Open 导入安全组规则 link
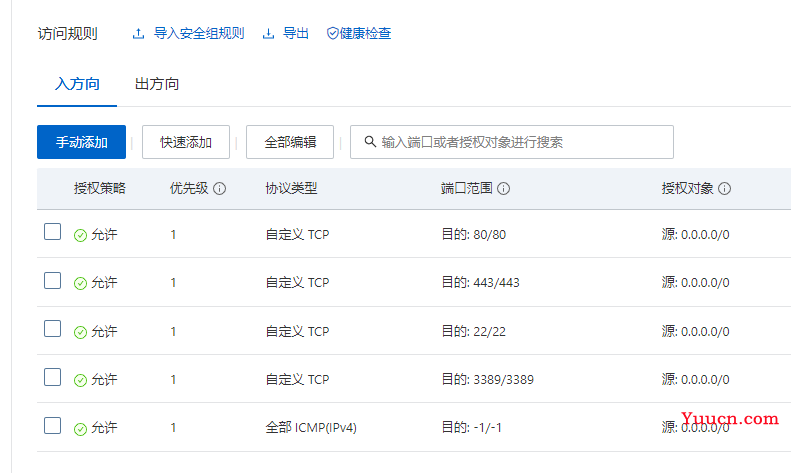Viewport: 791px width, 473px height. pyautogui.click(x=199, y=34)
